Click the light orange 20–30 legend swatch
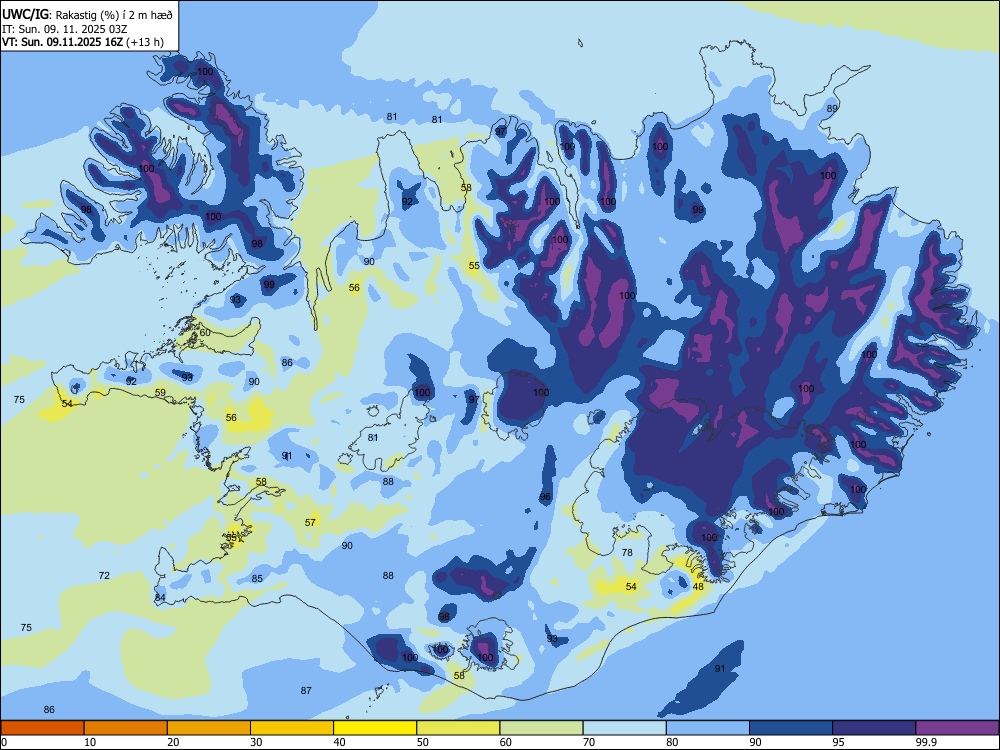 click(x=209, y=728)
